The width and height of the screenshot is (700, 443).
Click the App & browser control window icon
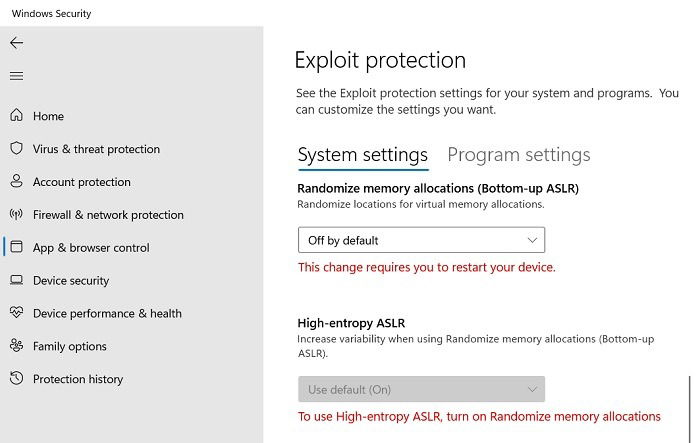click(17, 247)
